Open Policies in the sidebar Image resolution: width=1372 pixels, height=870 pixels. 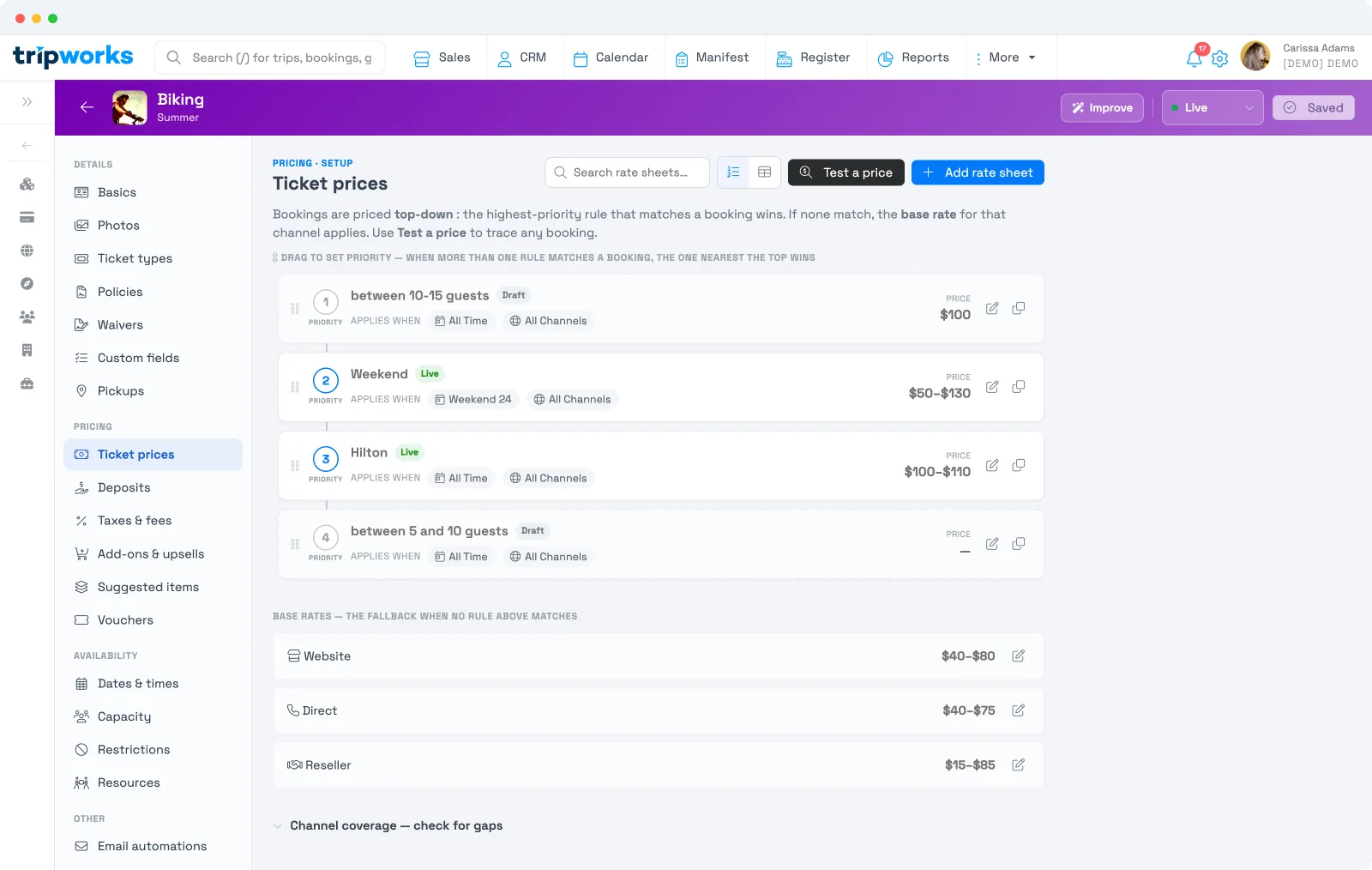153,292
